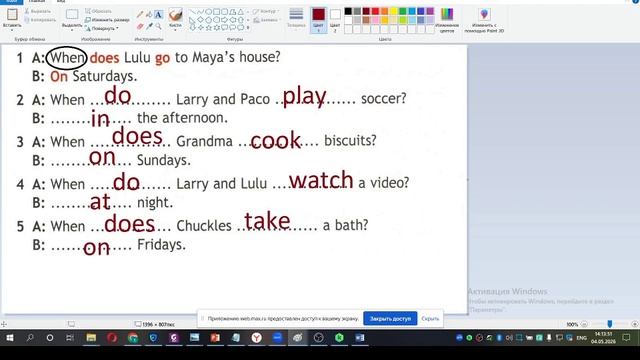Open the Кисти brushes dropdown arrow
The image size is (640, 360).
click(x=175, y=30)
